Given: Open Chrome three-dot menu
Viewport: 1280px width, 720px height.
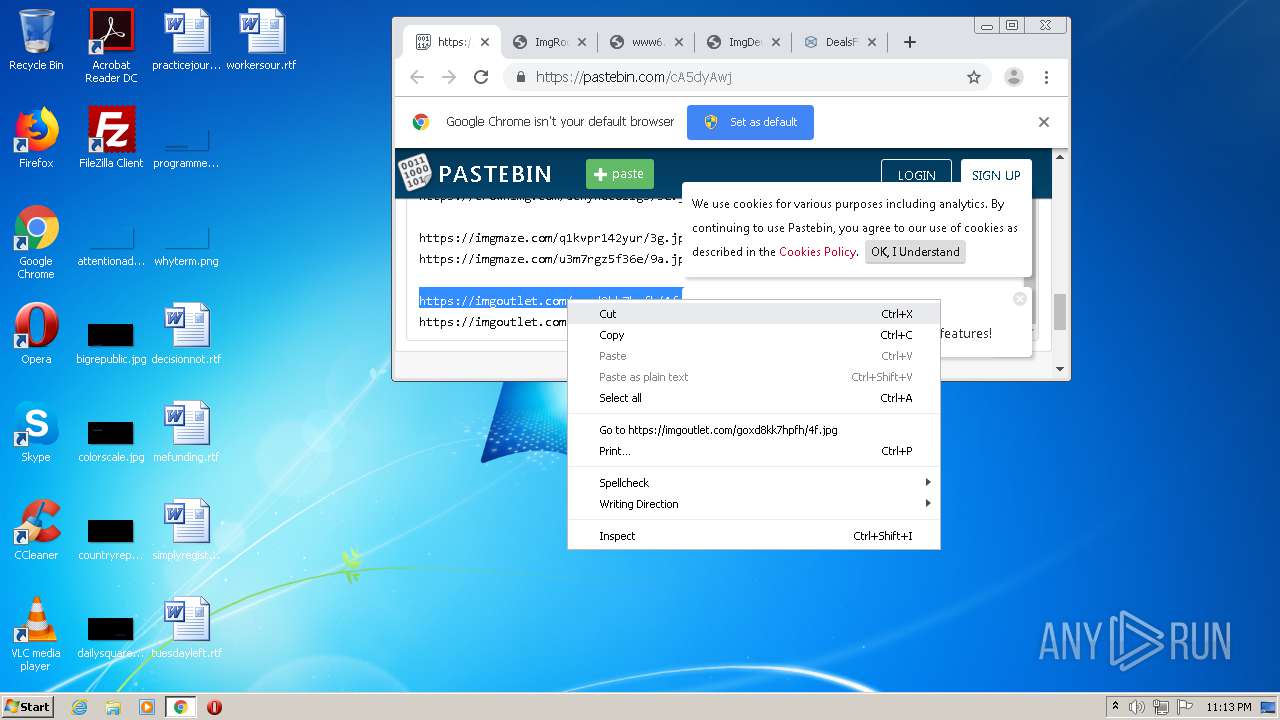Looking at the screenshot, I should [x=1046, y=77].
